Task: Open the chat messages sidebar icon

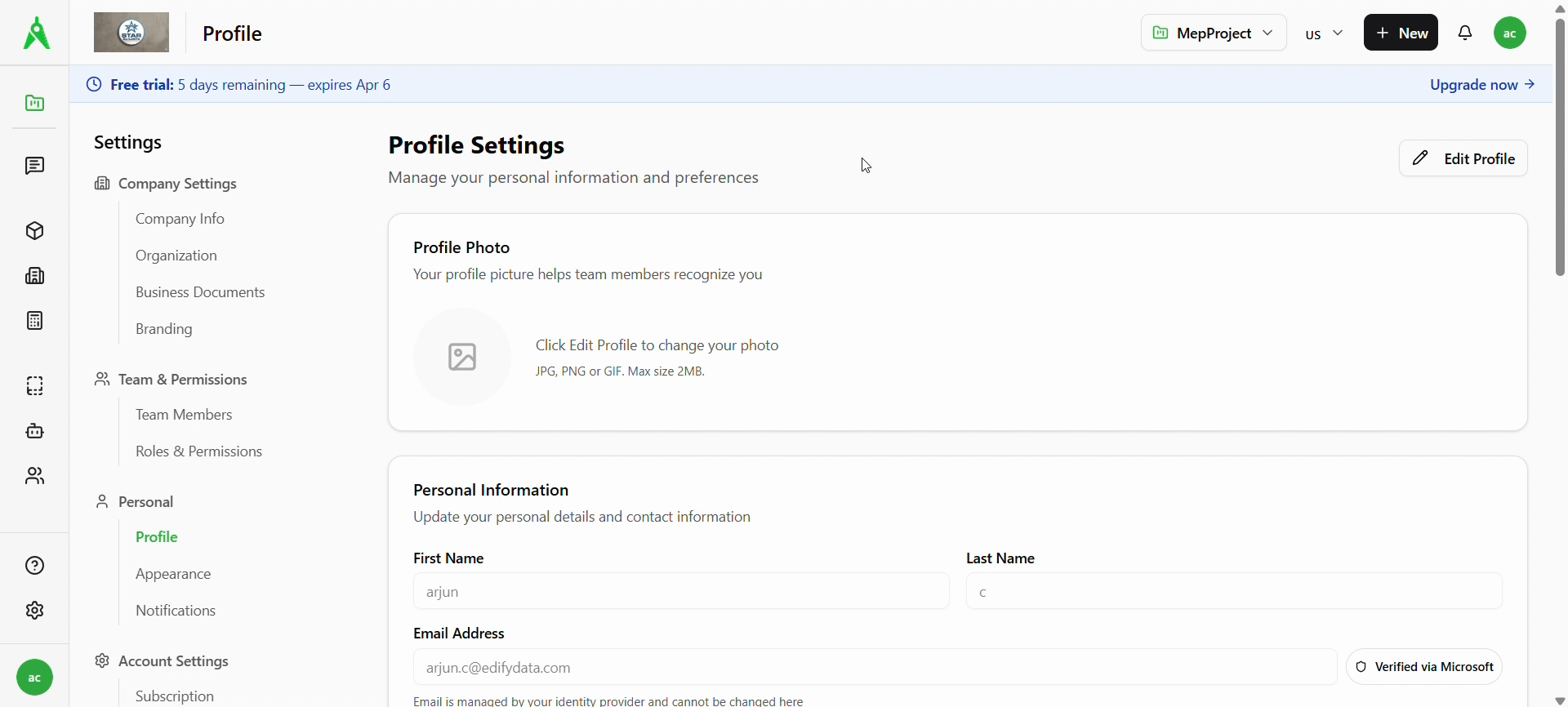Action: coord(34,167)
